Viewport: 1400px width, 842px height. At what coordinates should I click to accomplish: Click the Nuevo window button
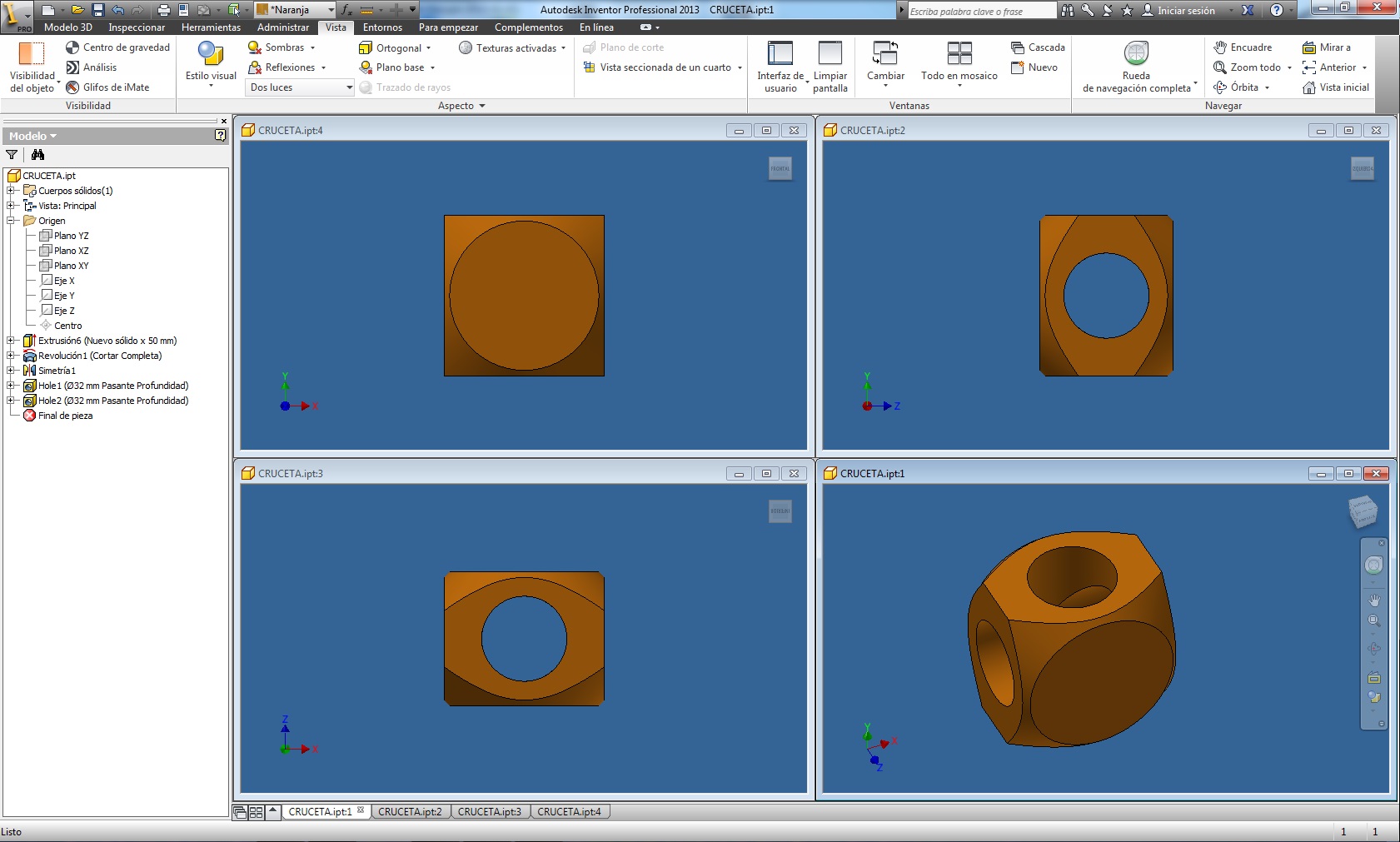coord(1034,67)
